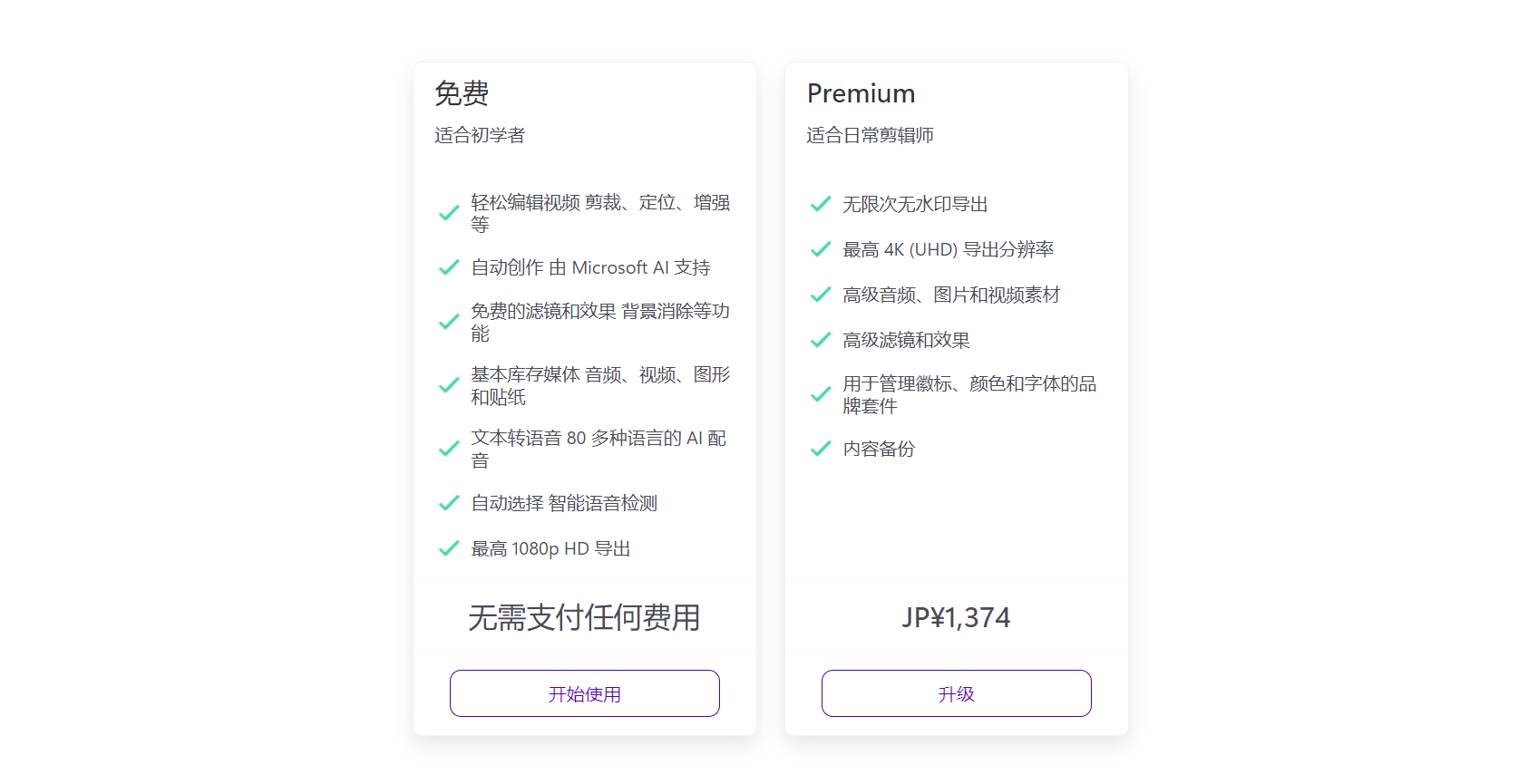
Task: Click the checkmark next to 自动选择 智能语音检测
Action: point(448,502)
